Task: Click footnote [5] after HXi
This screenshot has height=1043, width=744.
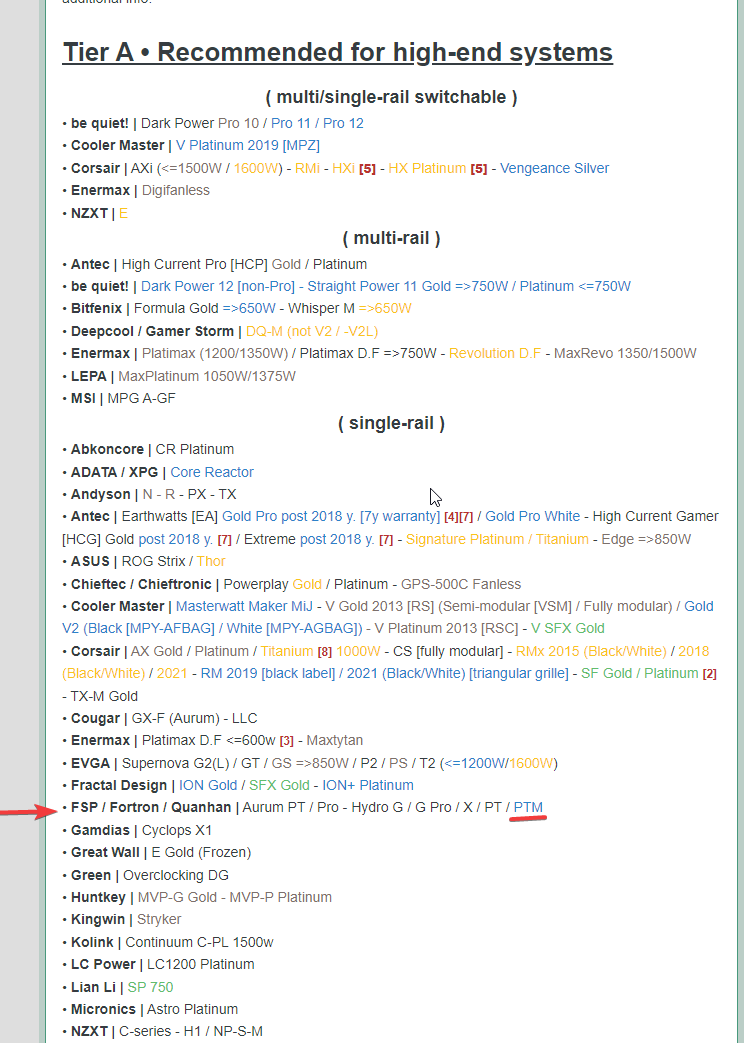Action: click(367, 169)
